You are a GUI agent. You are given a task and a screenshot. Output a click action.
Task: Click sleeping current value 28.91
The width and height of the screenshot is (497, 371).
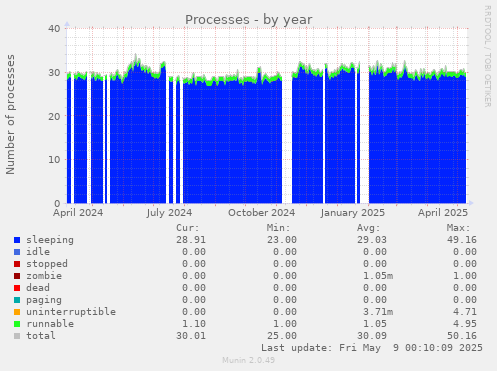(191, 240)
